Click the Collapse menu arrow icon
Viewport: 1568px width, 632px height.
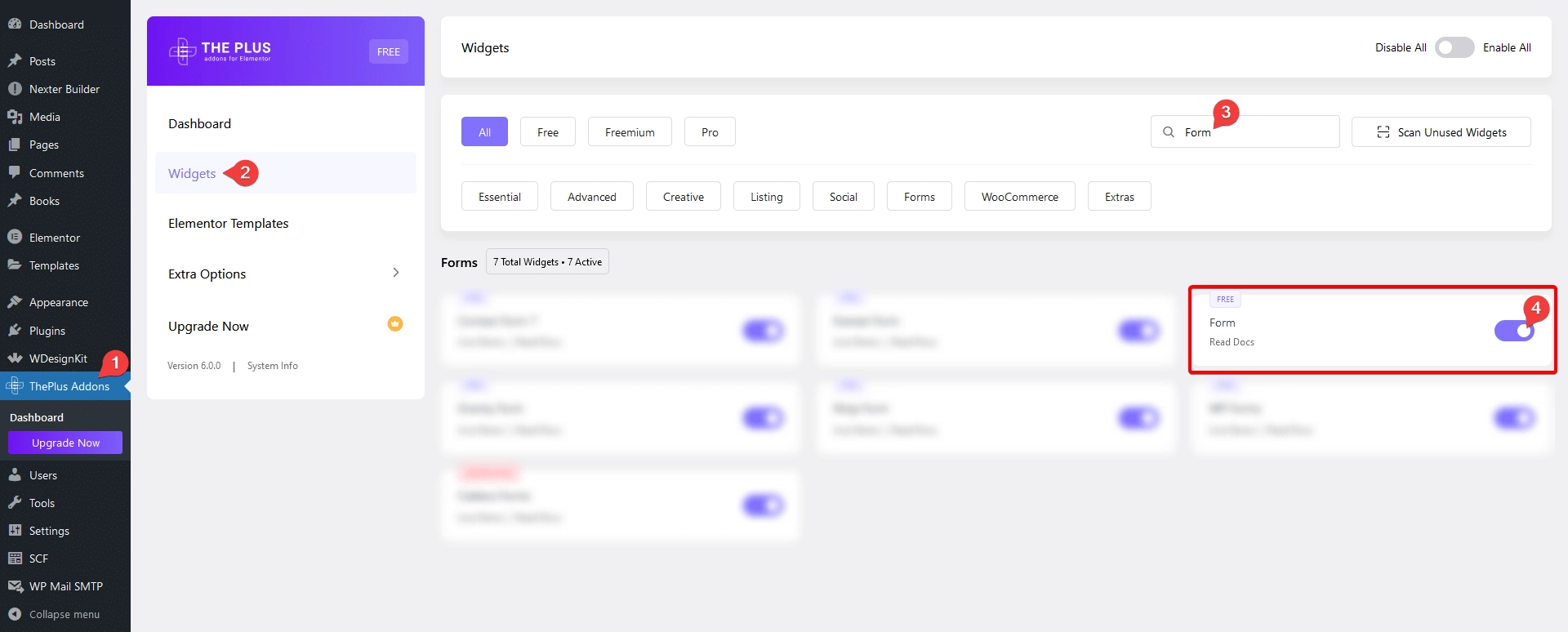(x=15, y=614)
